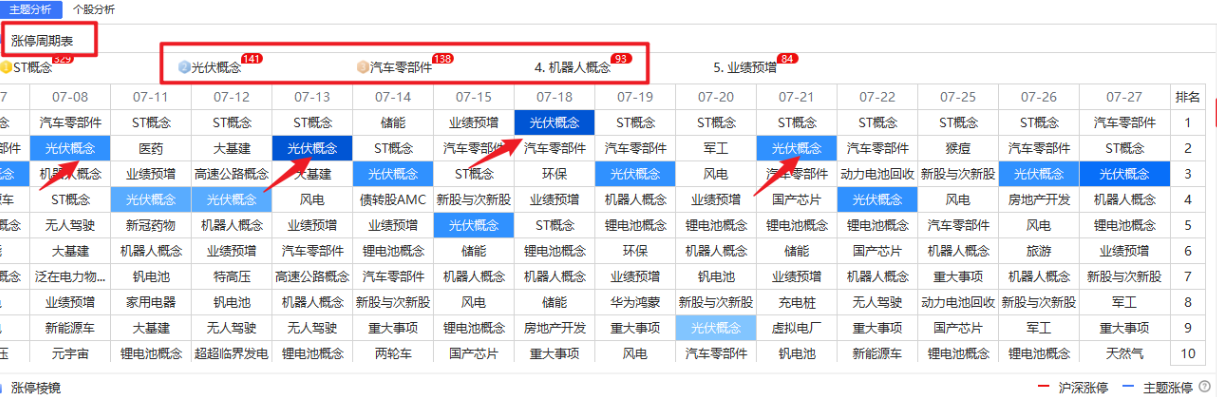
Task: Click the 排名 column header
Action: tap(1188, 97)
